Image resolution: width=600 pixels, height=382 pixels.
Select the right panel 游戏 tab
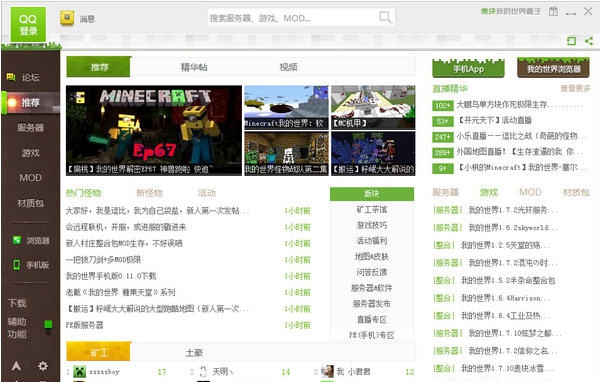[x=489, y=192]
